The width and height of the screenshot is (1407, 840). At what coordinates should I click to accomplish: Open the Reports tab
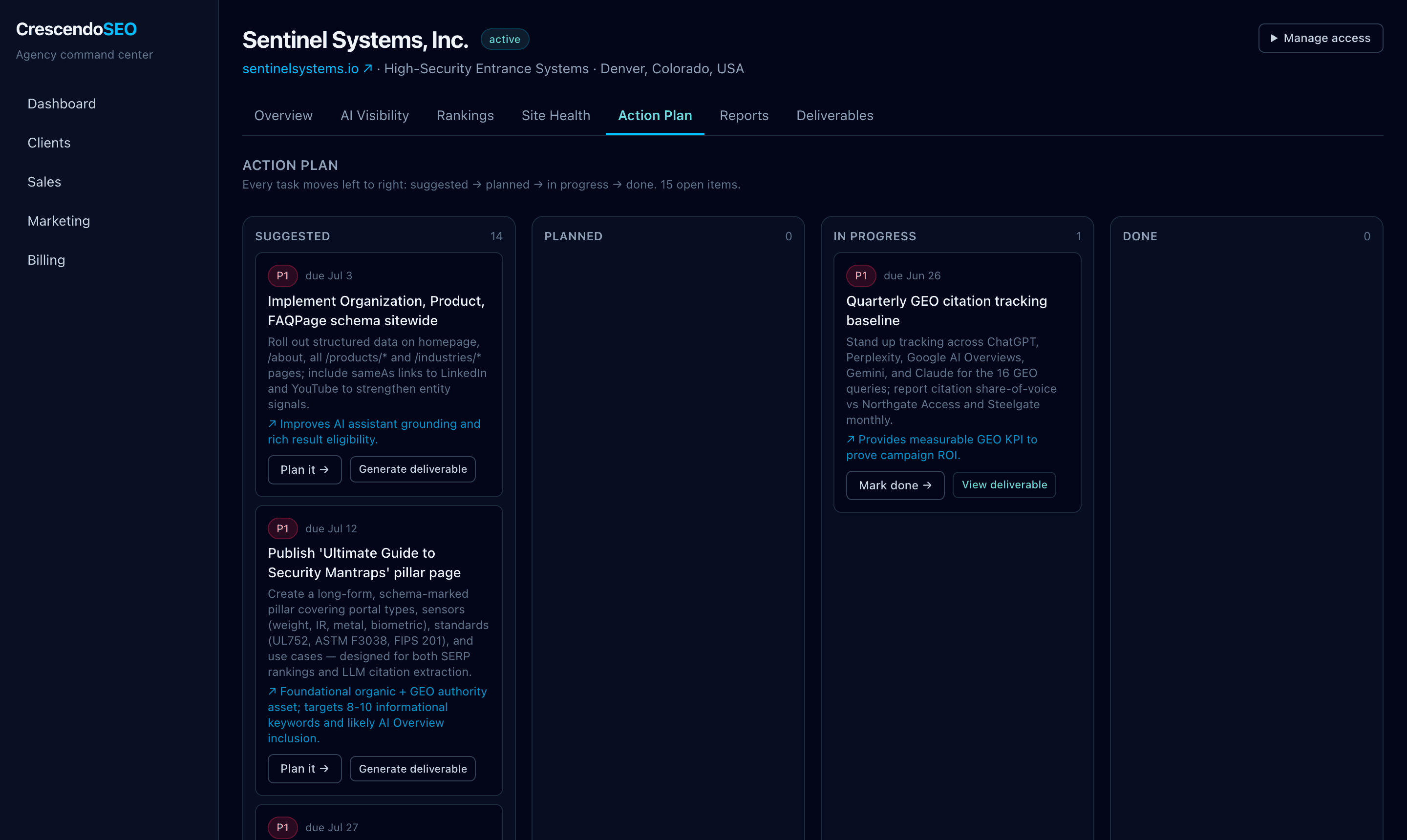tap(744, 115)
